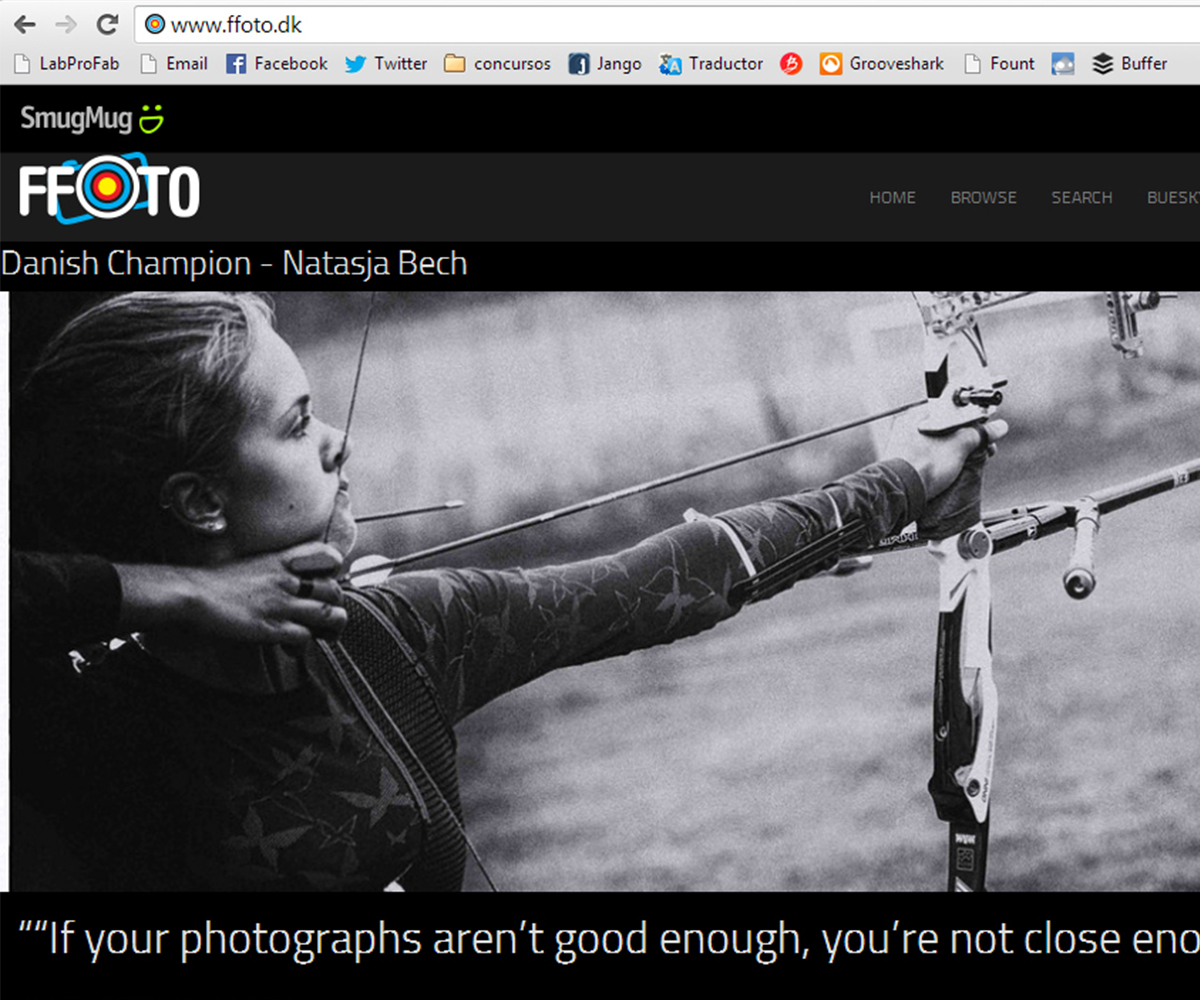Open the Traductor bookmark

pyautogui.click(x=711, y=64)
